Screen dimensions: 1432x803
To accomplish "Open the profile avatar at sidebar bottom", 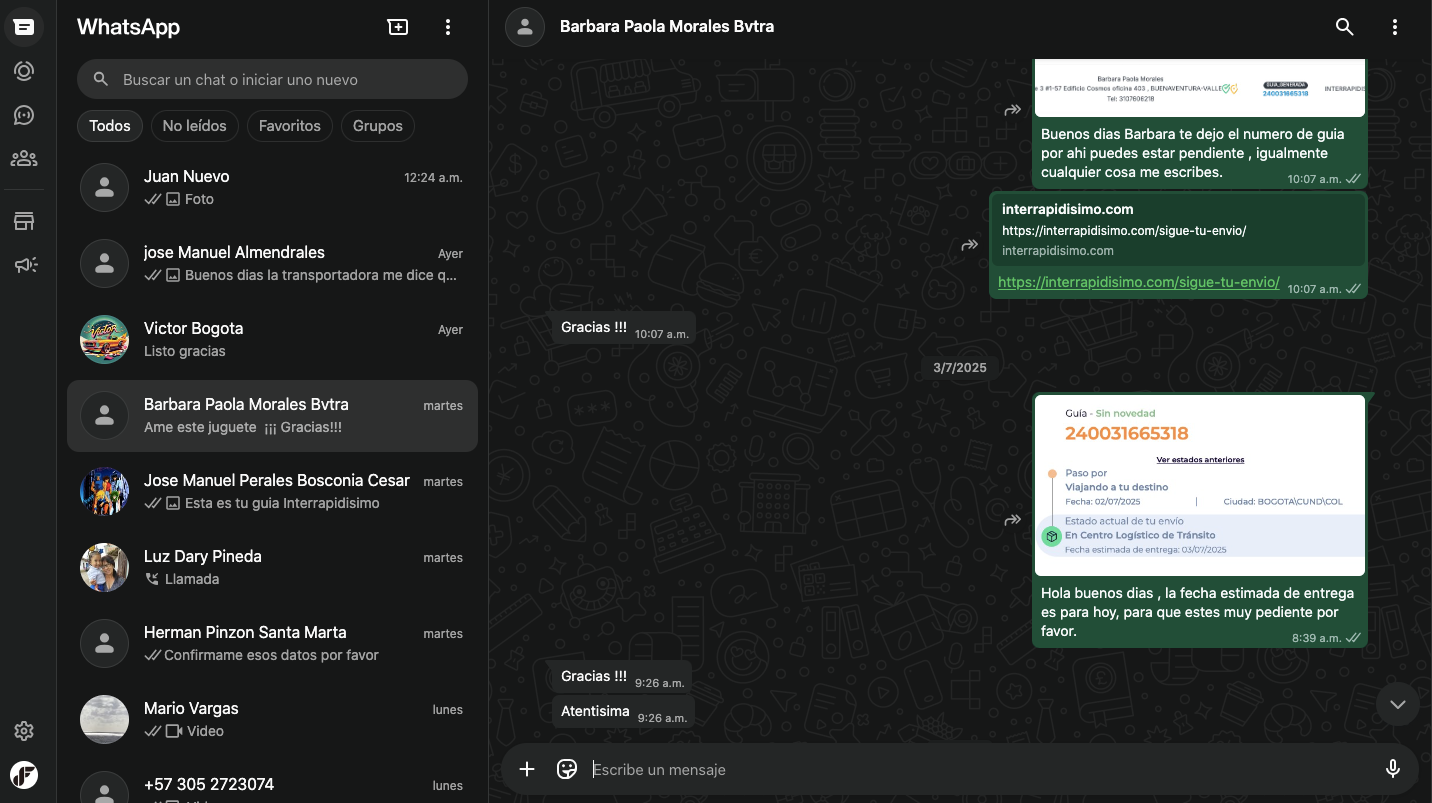I will (x=24, y=775).
